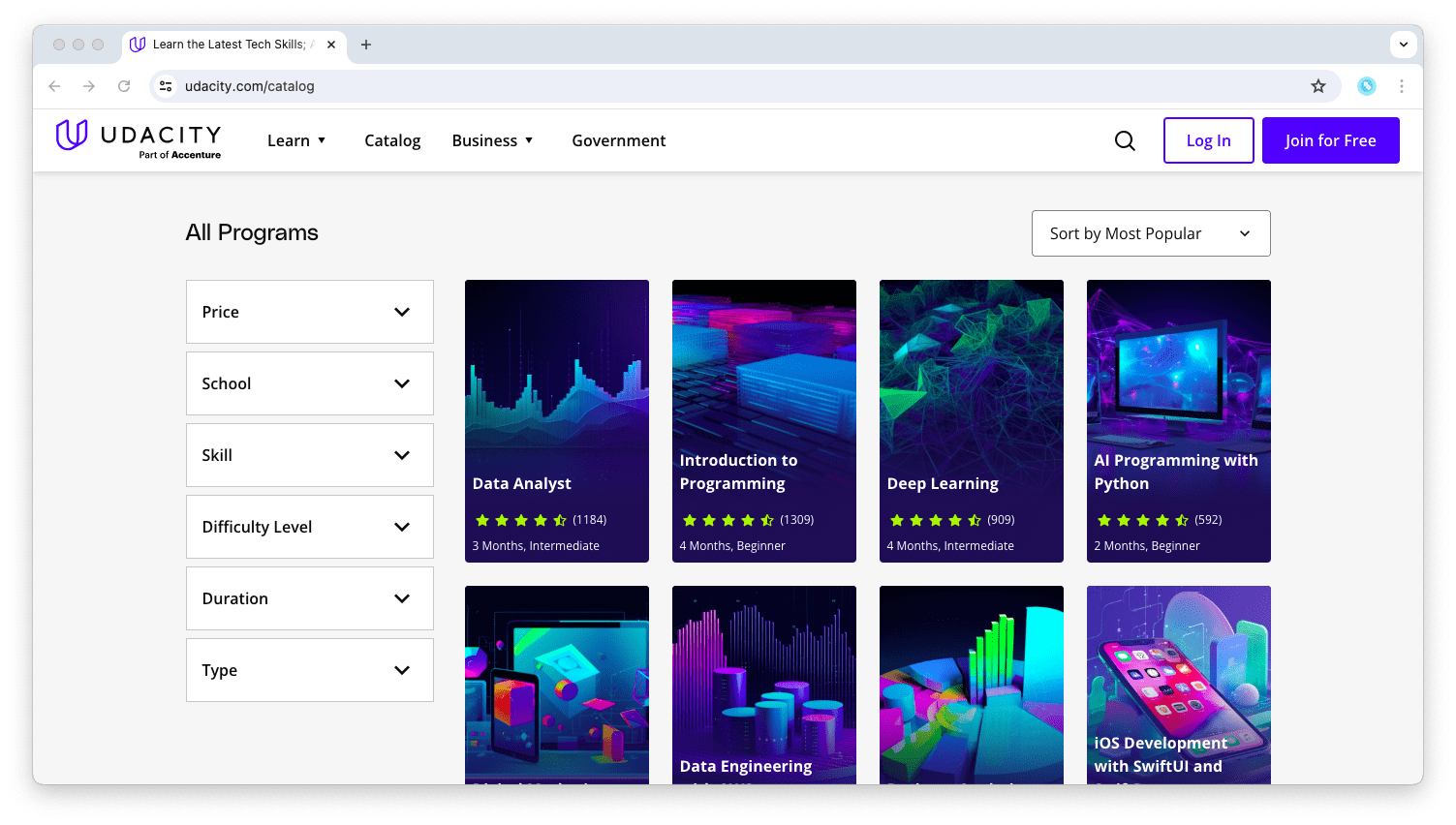The image size is (1456, 825).
Task: Reload the page
Action: [x=124, y=86]
